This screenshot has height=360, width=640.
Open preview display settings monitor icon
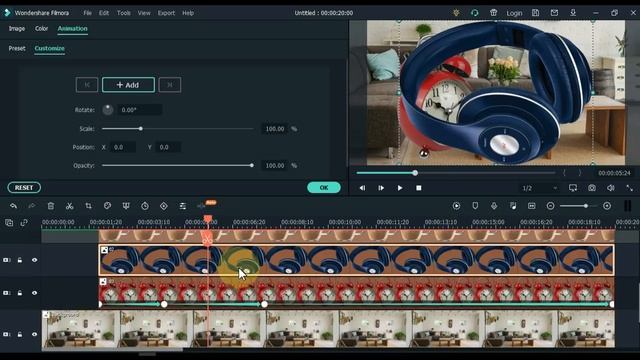coord(573,188)
